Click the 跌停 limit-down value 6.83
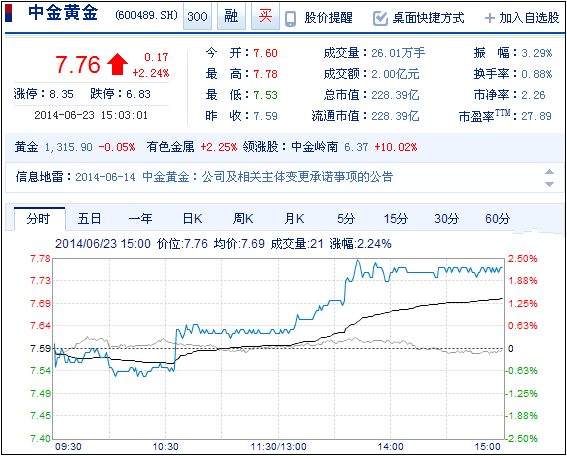This screenshot has width=567, height=456. click(138, 94)
